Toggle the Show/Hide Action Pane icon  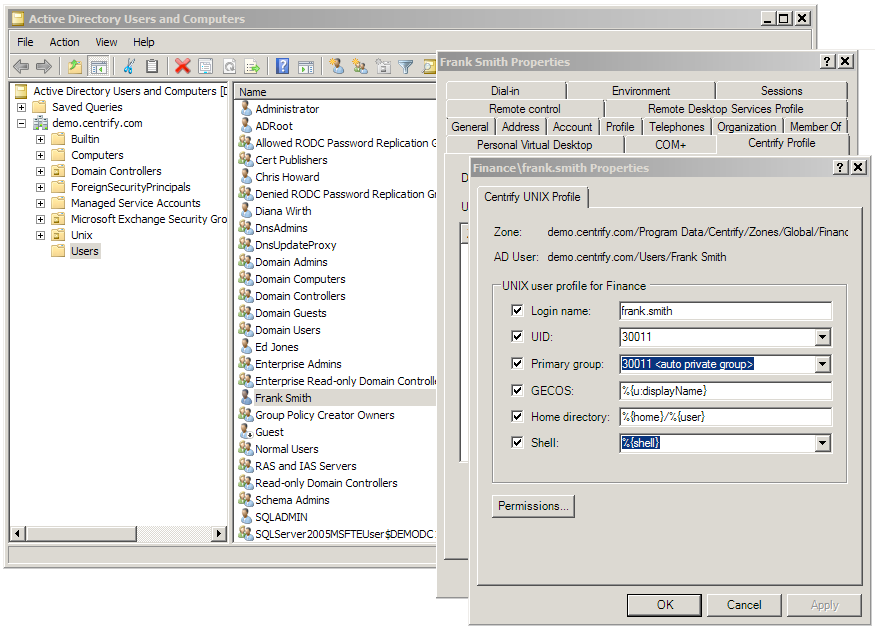[x=306, y=66]
